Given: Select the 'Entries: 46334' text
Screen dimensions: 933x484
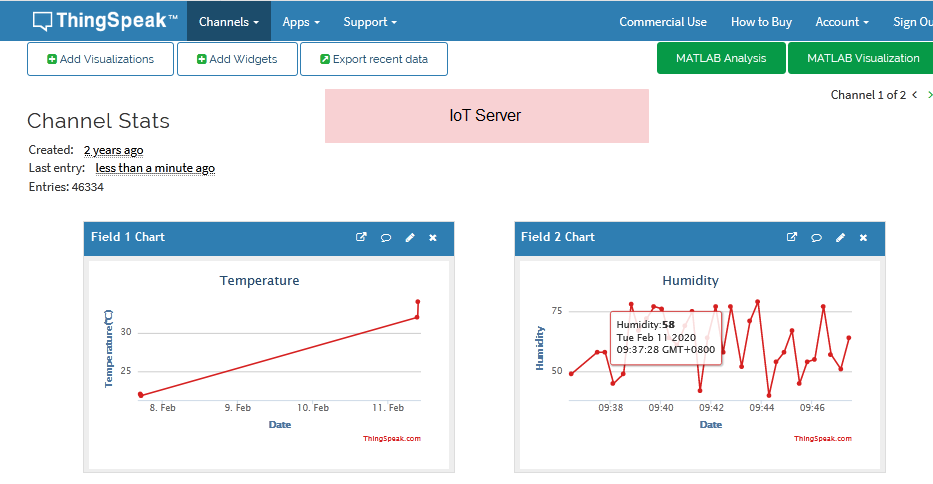Looking at the screenshot, I should pos(66,187).
